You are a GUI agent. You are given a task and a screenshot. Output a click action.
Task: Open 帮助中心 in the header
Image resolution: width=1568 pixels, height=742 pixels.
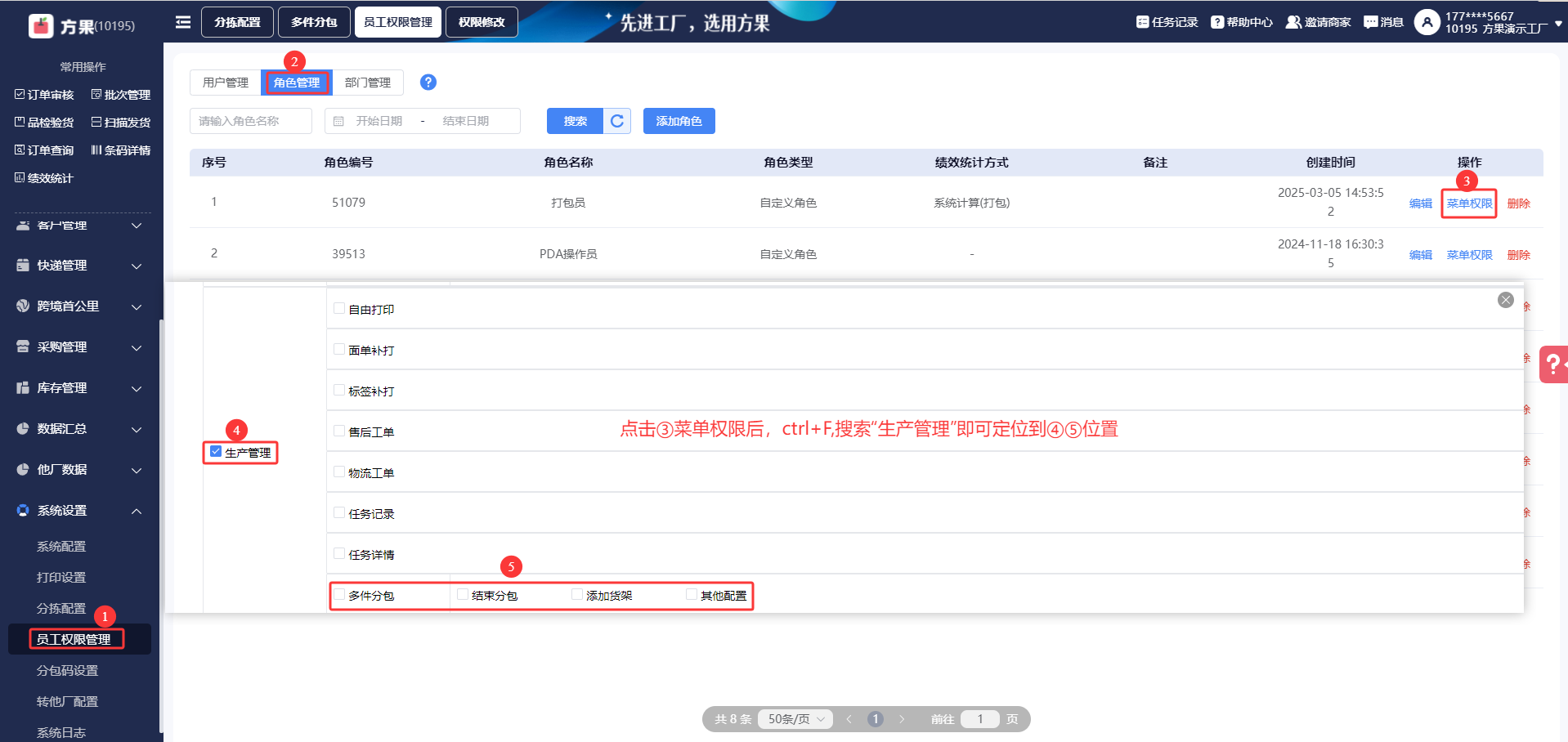[x=1241, y=22]
